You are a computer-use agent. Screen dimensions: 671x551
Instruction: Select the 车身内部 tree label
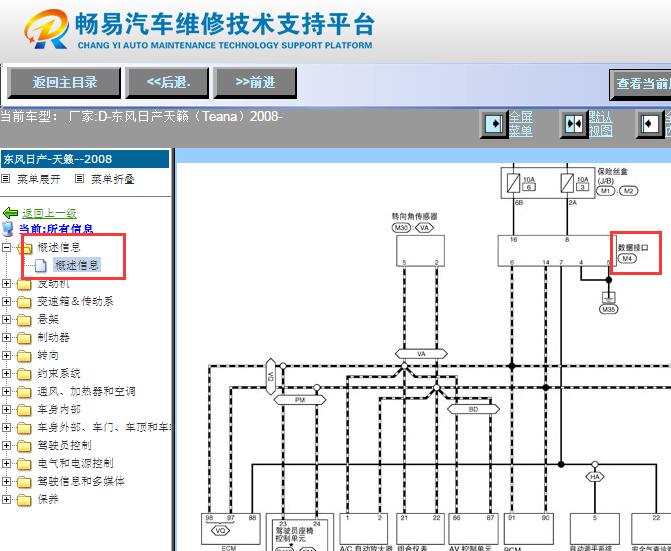(59, 409)
